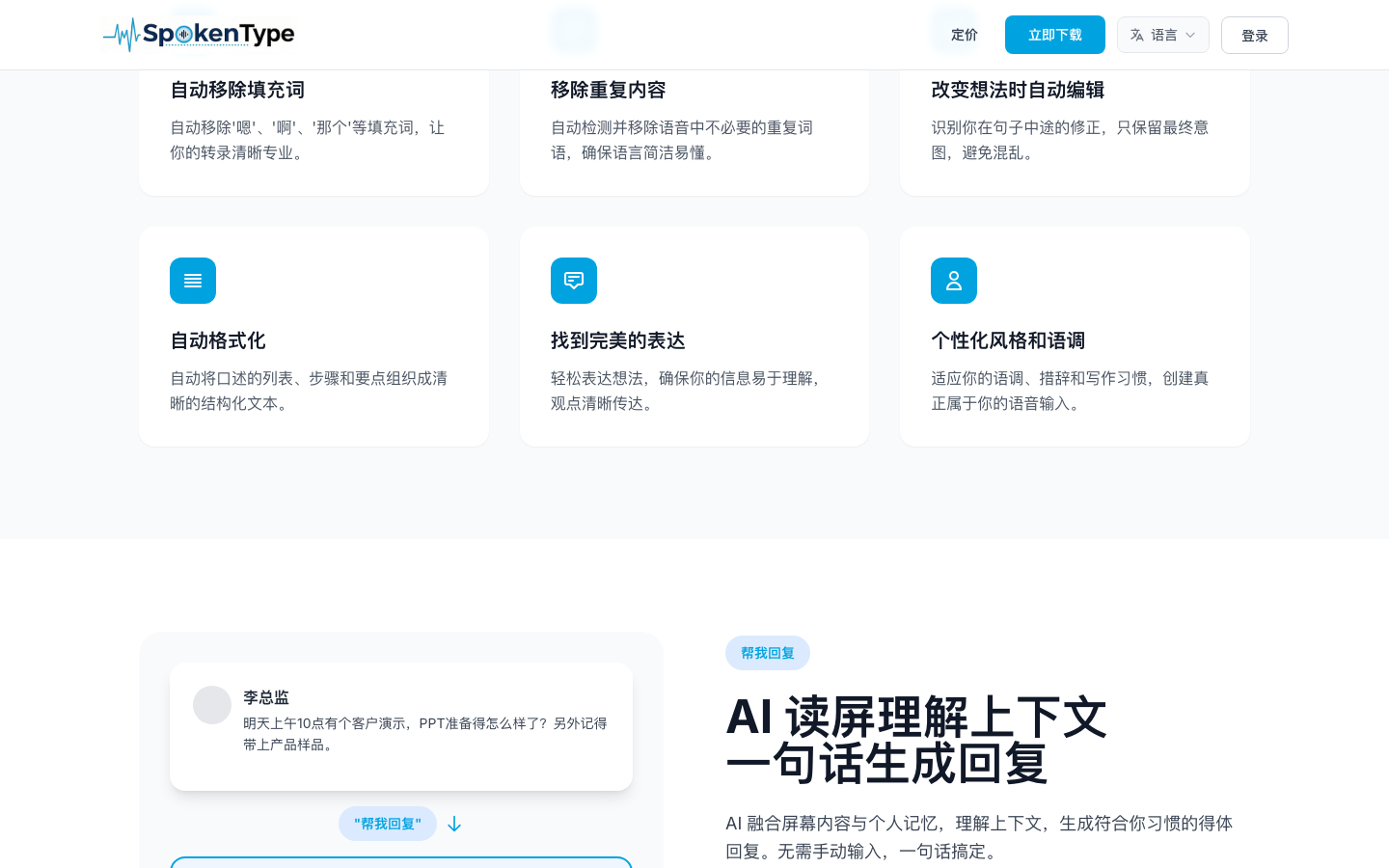Select the 自动移除填充词 heading

tap(237, 90)
